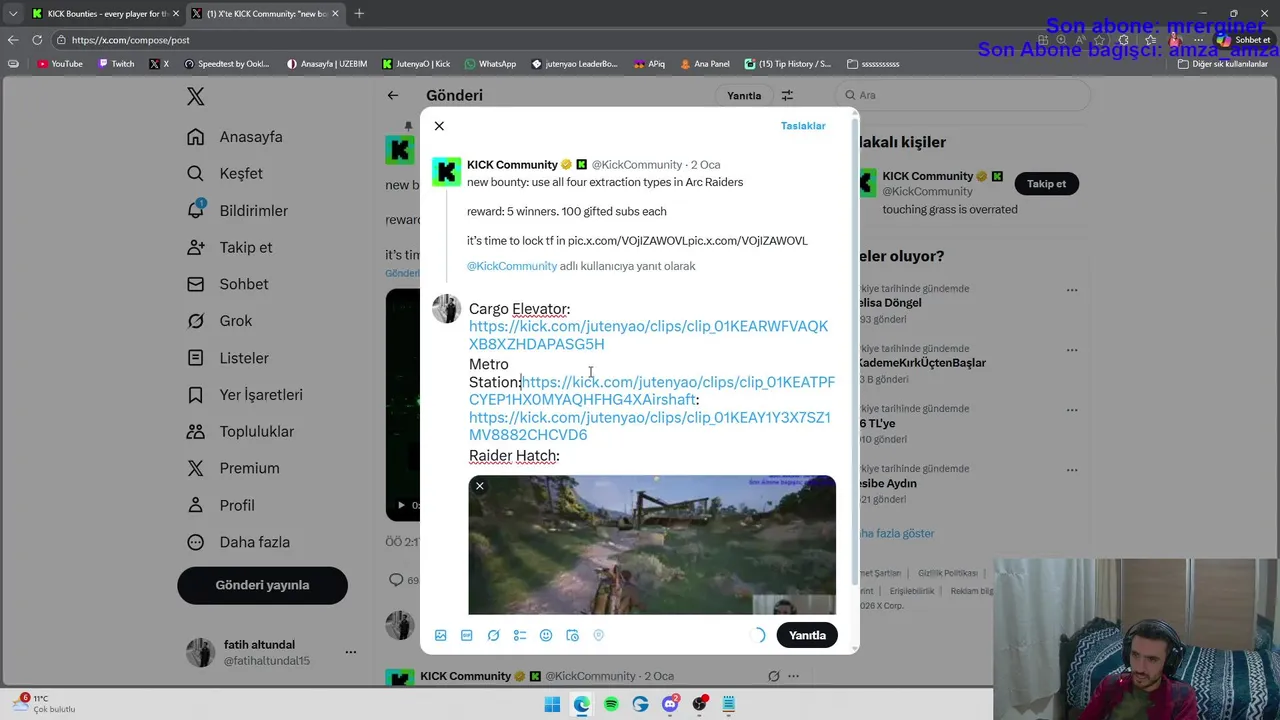Click Gönderi yayınla post button
The height and width of the screenshot is (720, 1280).
click(262, 585)
